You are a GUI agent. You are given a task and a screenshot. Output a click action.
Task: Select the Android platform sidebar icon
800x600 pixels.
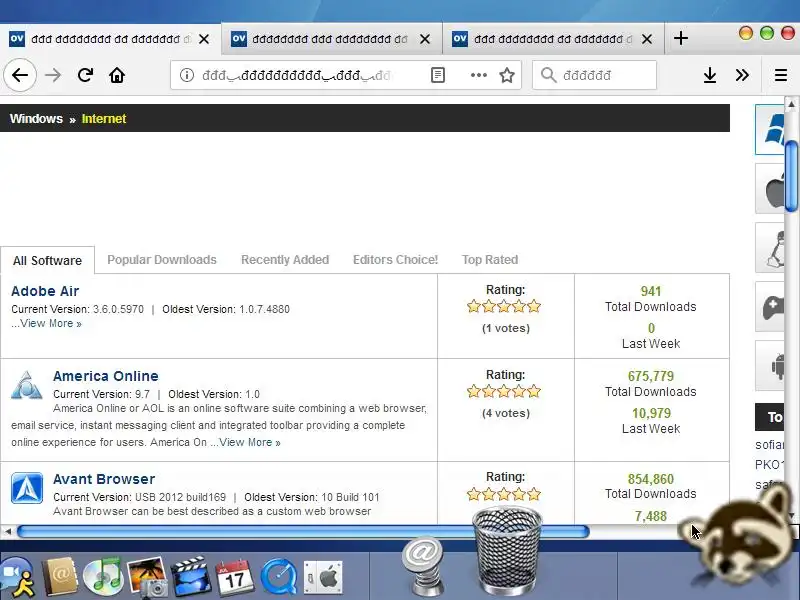(x=770, y=366)
